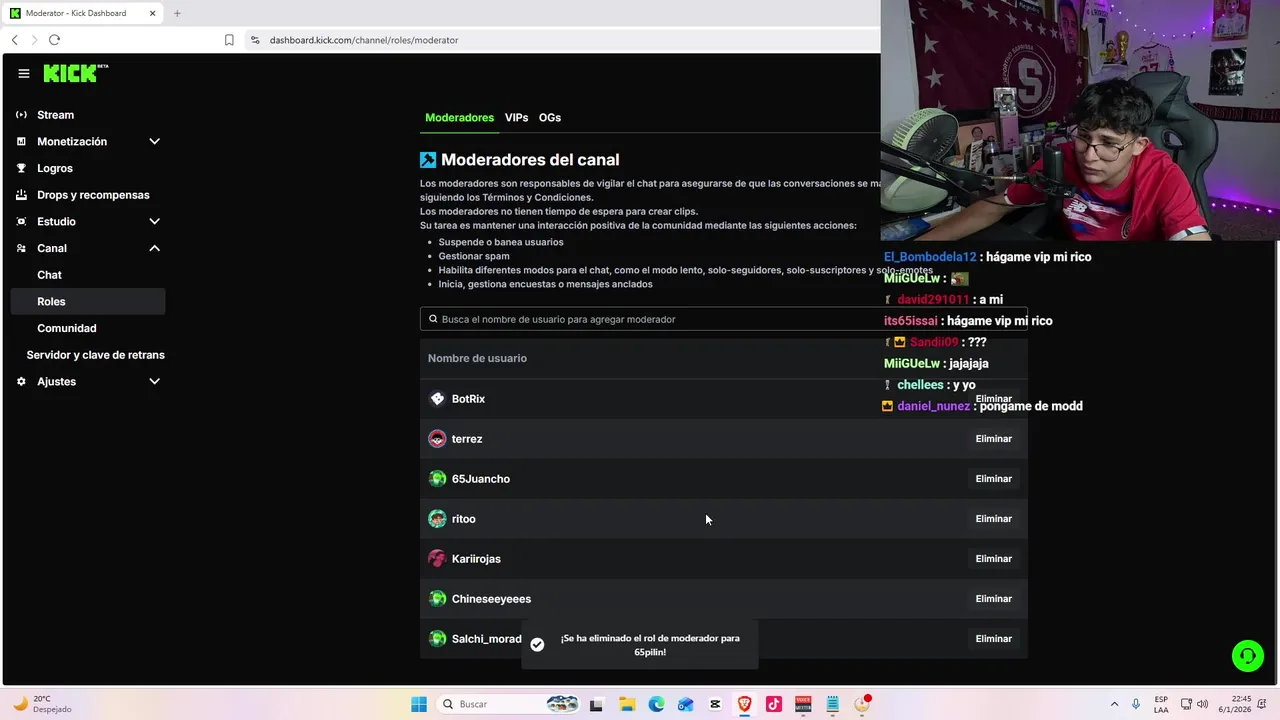Viewport: 1280px width, 720px height.
Task: Click the Logros trophy icon
Action: pyautogui.click(x=22, y=168)
